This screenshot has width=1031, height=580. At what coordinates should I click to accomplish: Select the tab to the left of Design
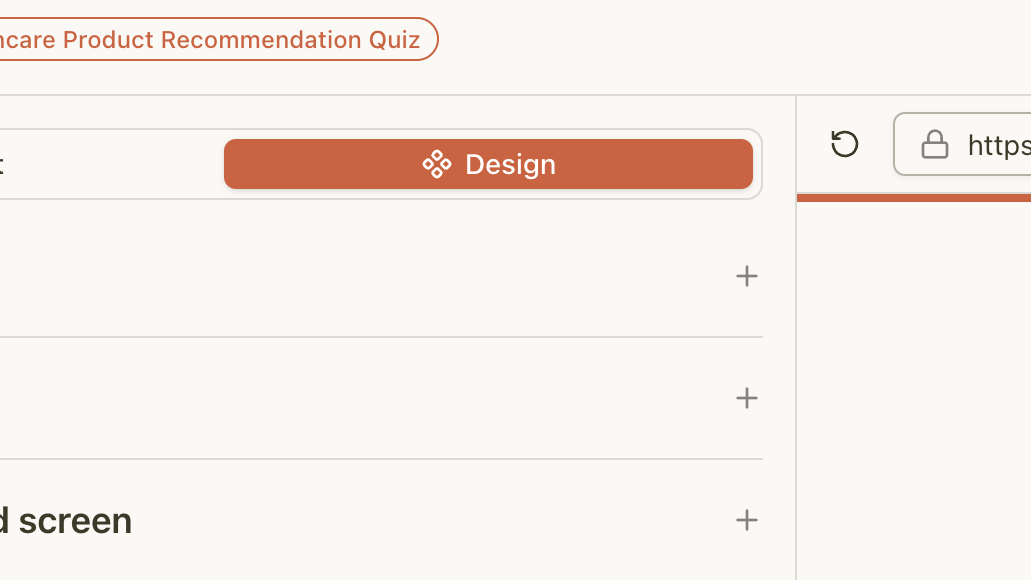point(100,164)
